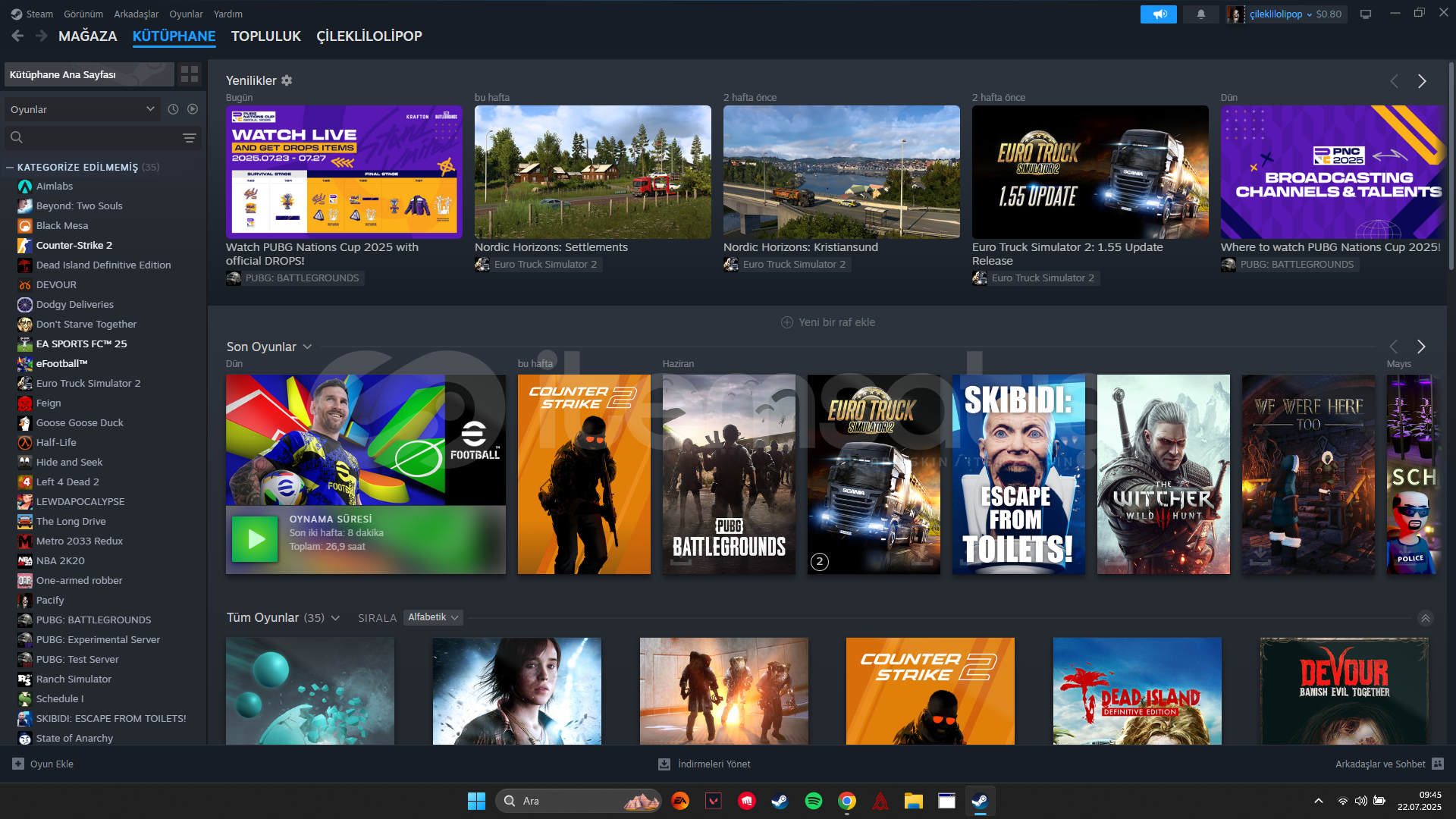Click Aimlabs icon in game list
Viewport: 1456px width, 819px height.
coord(25,187)
